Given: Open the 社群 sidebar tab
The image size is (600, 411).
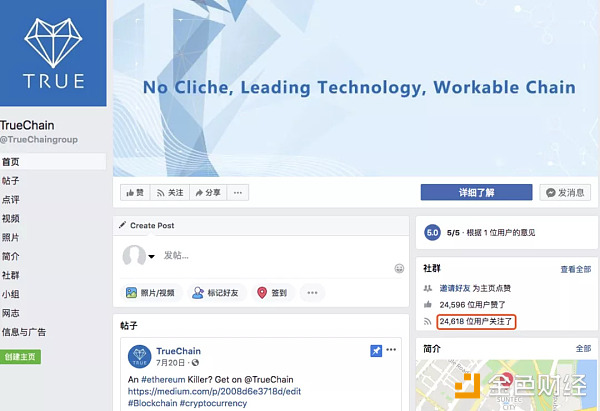Looking at the screenshot, I should (10, 275).
